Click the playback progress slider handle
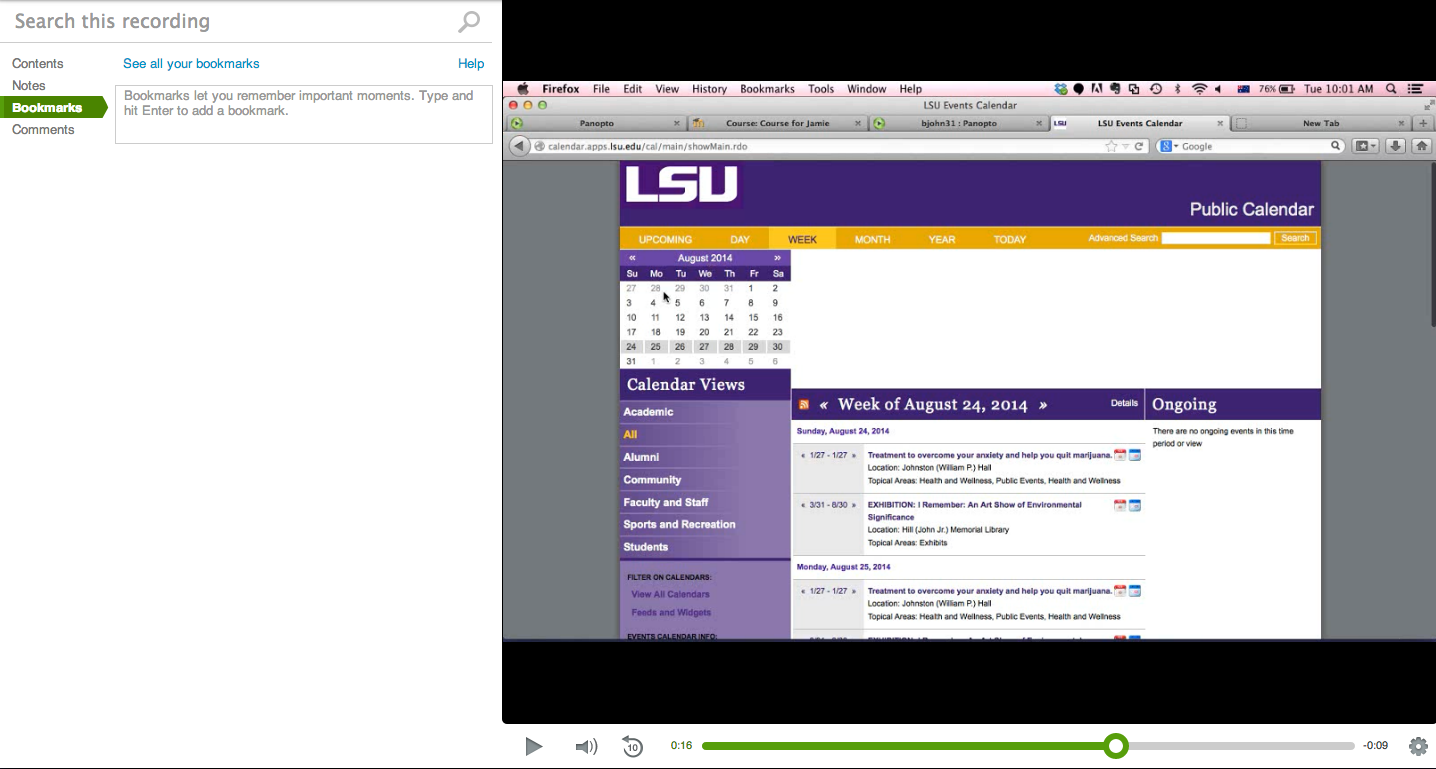This screenshot has width=1436, height=769. (x=1116, y=746)
